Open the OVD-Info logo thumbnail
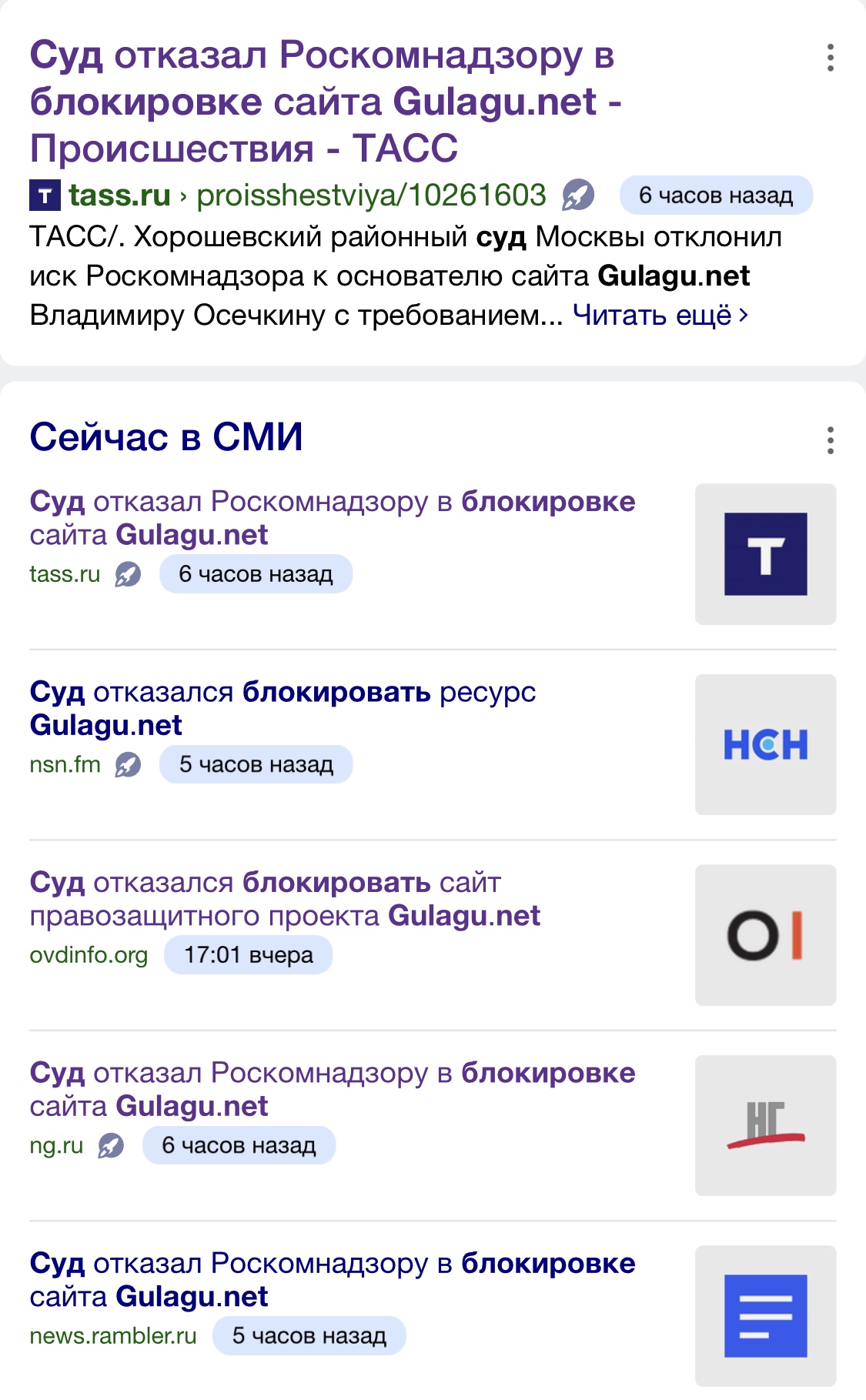Image resolution: width=866 pixels, height=1400 pixels. coord(765,935)
